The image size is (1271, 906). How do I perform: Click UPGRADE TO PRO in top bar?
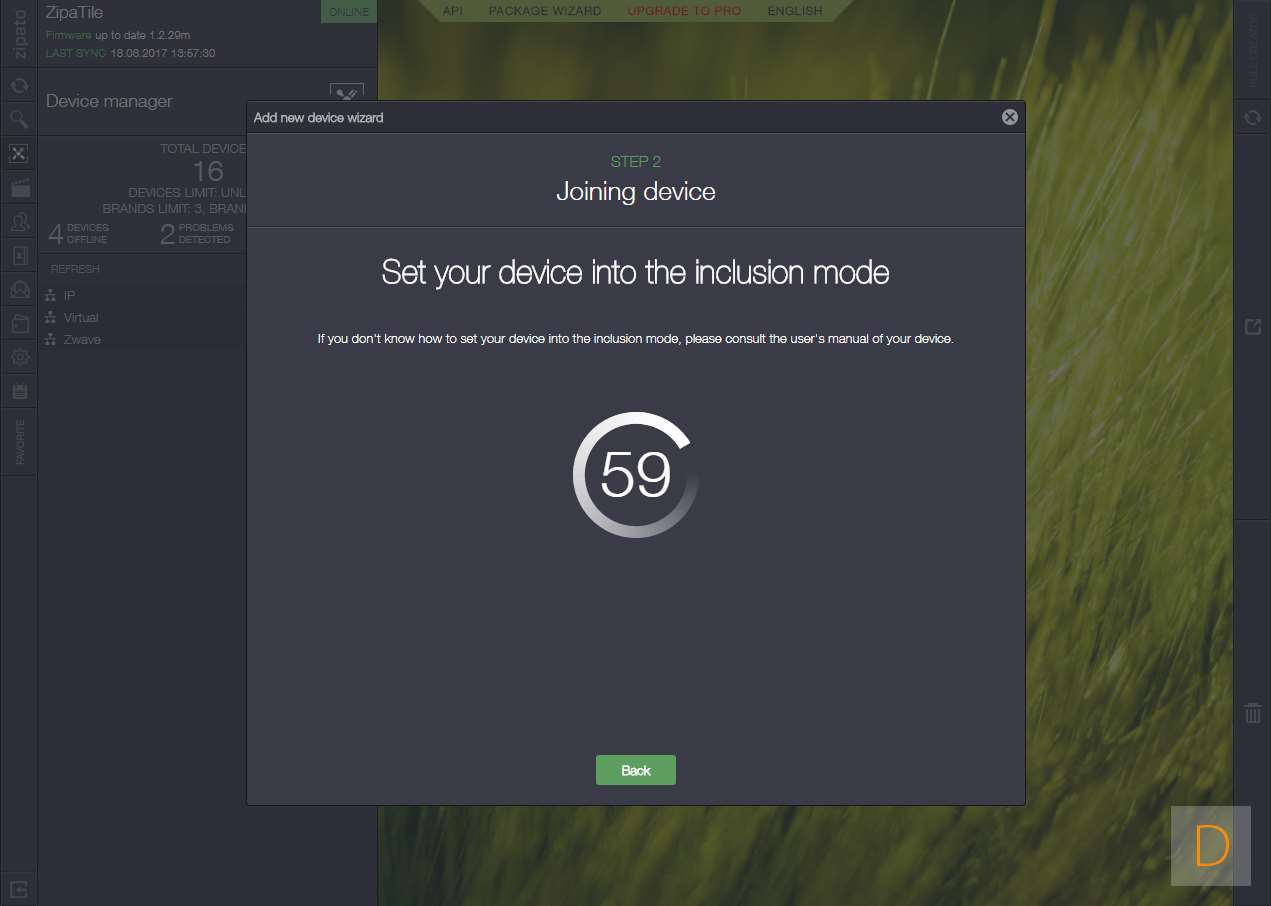coord(684,11)
